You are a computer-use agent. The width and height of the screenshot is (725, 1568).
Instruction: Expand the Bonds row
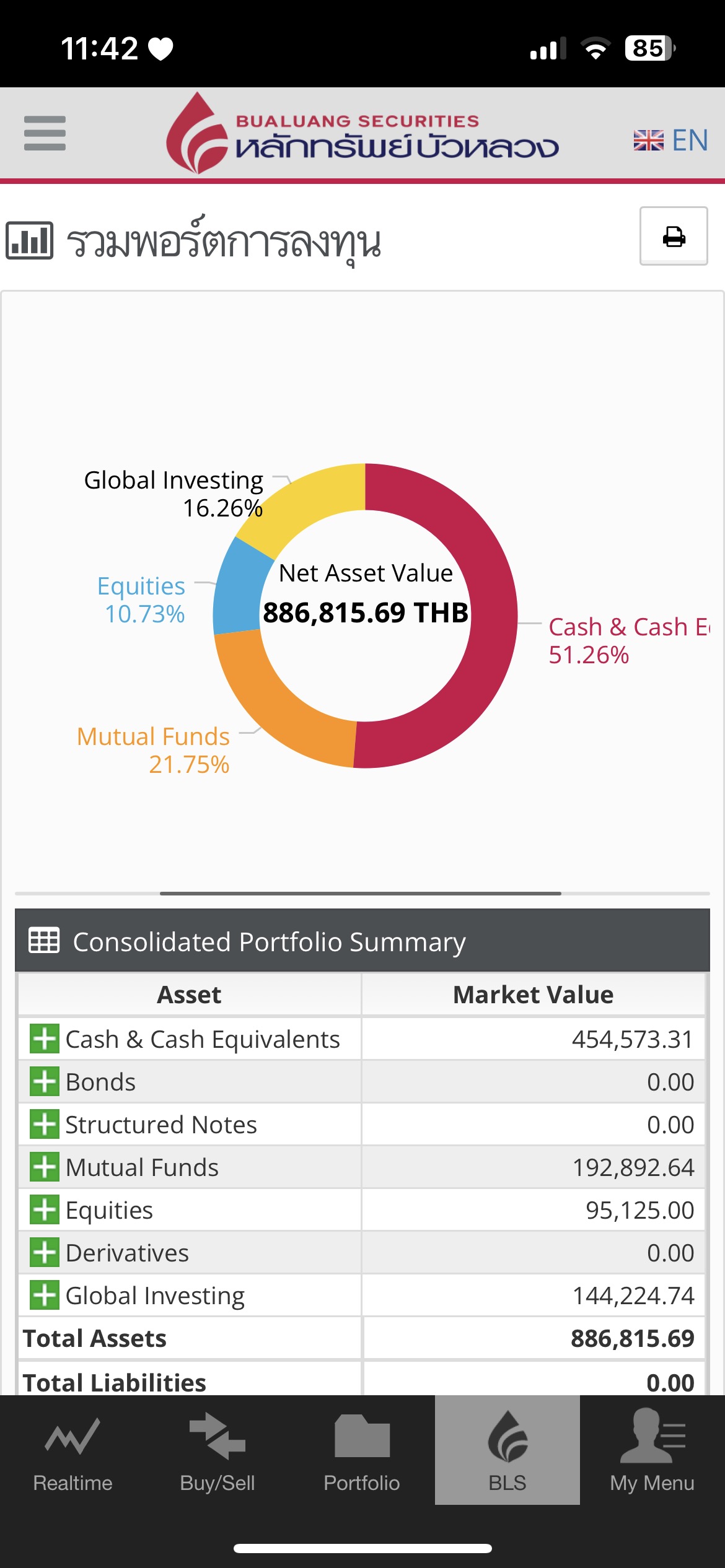[45, 1081]
